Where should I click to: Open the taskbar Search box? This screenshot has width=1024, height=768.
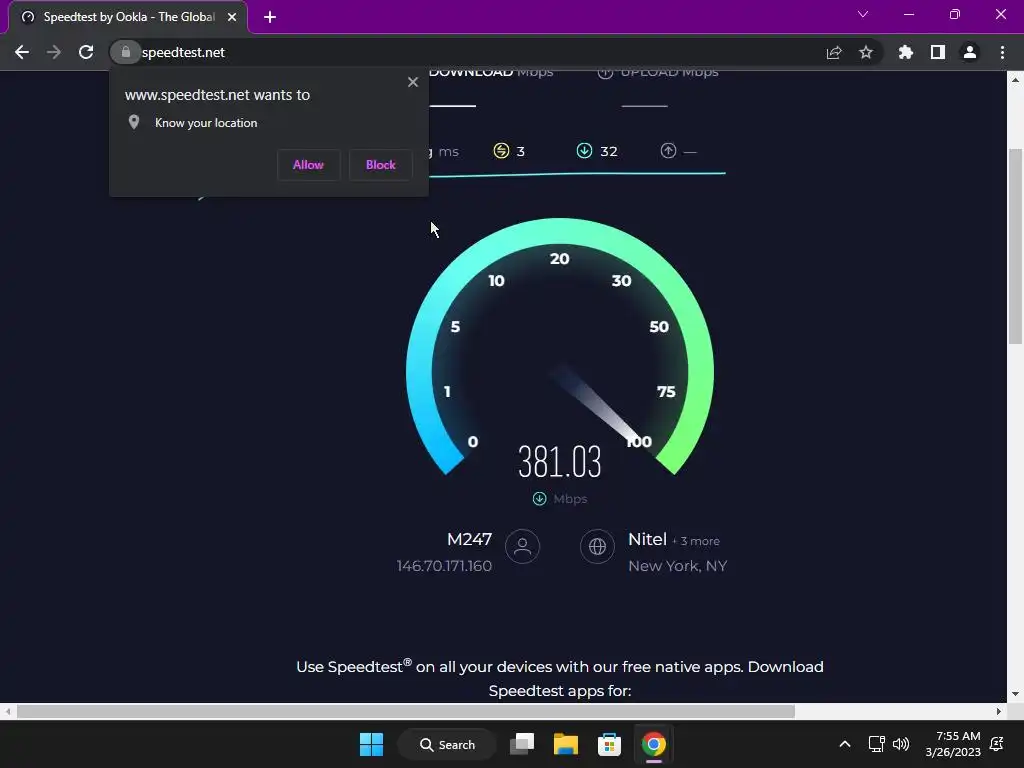[447, 744]
